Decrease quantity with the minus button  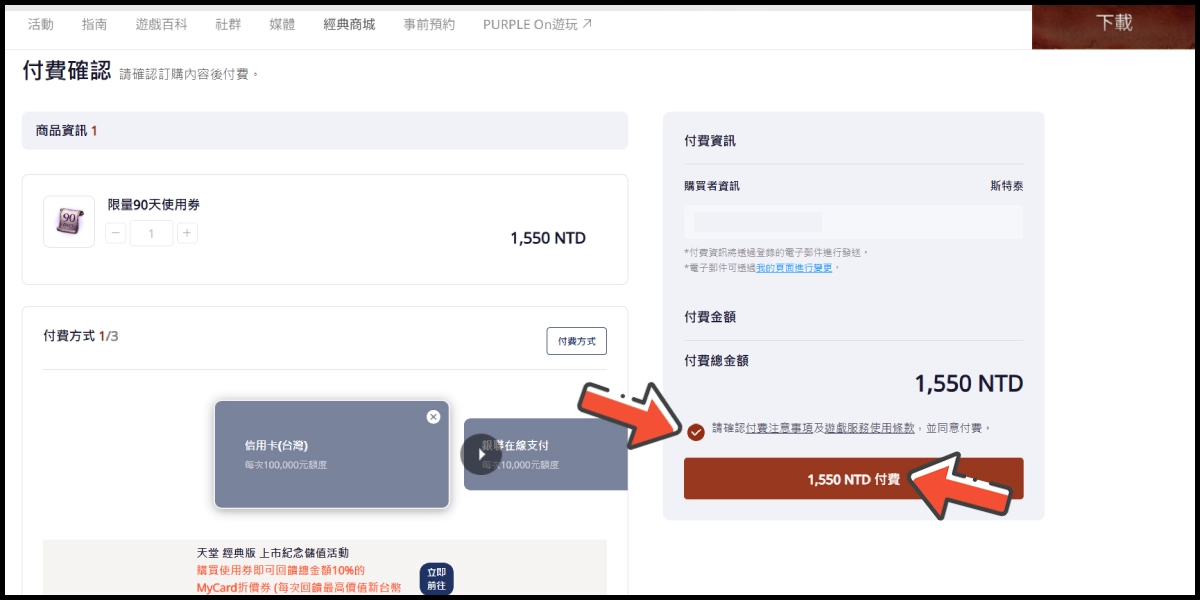point(116,234)
